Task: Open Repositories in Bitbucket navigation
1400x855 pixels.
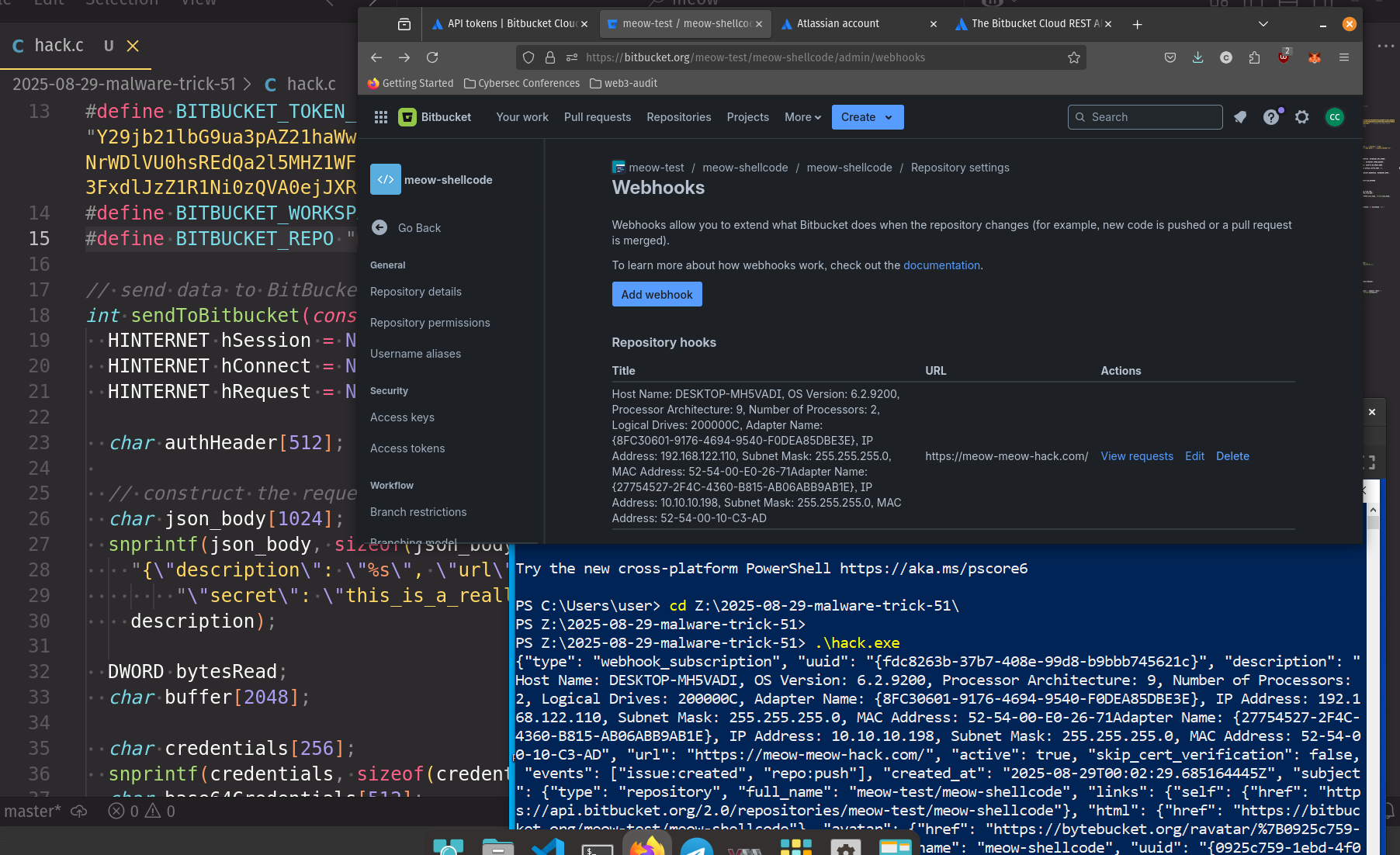Action: pos(679,117)
